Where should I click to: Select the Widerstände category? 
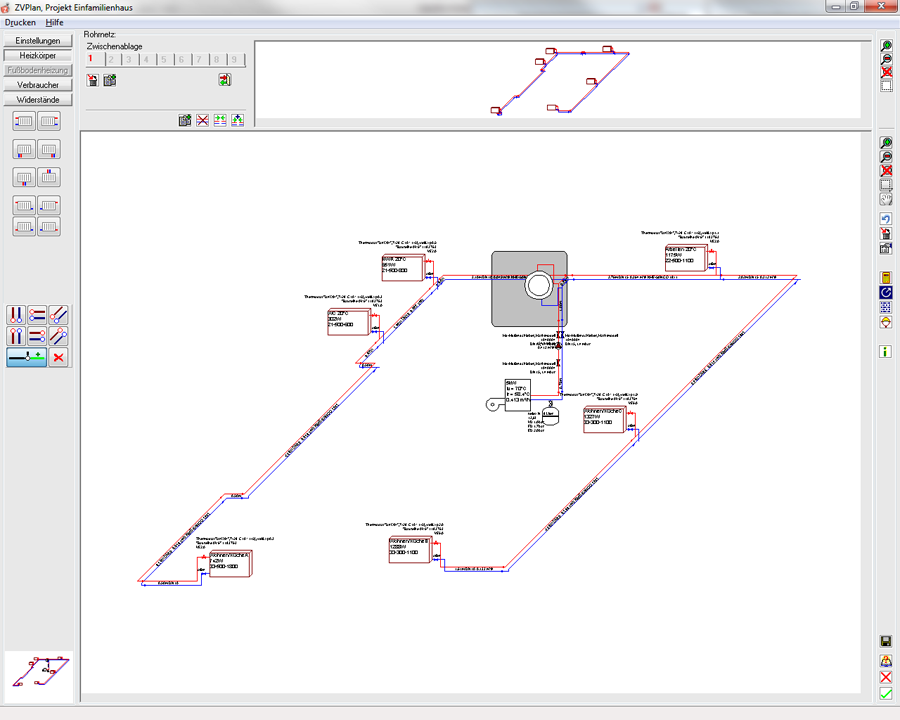tap(38, 100)
